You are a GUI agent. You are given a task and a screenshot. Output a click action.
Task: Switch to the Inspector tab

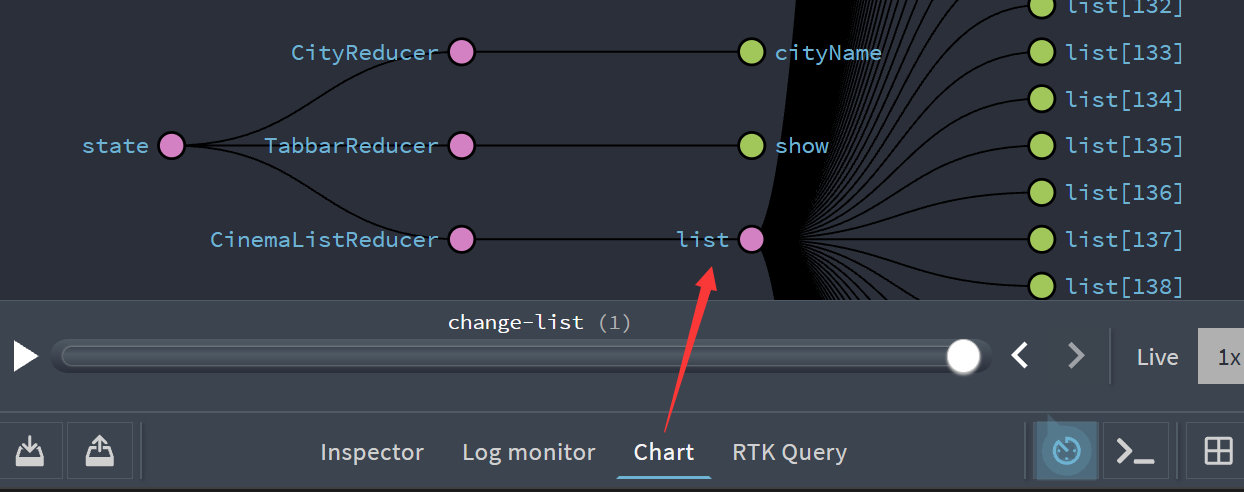[x=372, y=453]
